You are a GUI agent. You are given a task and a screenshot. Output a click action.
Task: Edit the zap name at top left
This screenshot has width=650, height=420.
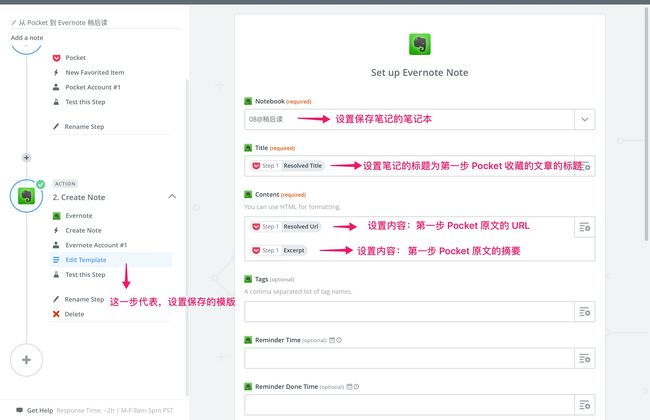[63, 22]
